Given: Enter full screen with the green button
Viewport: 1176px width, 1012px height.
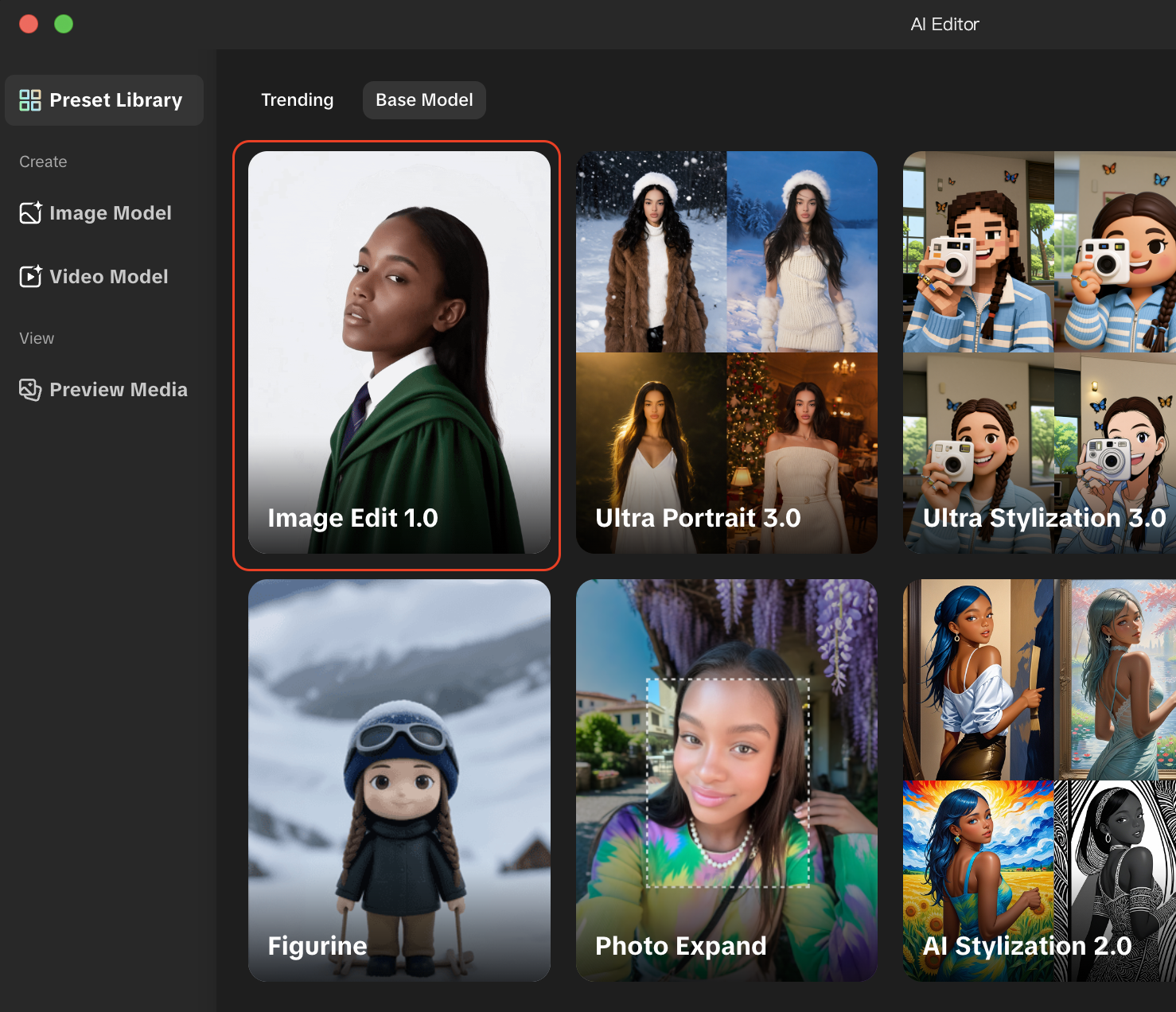Looking at the screenshot, I should [64, 24].
